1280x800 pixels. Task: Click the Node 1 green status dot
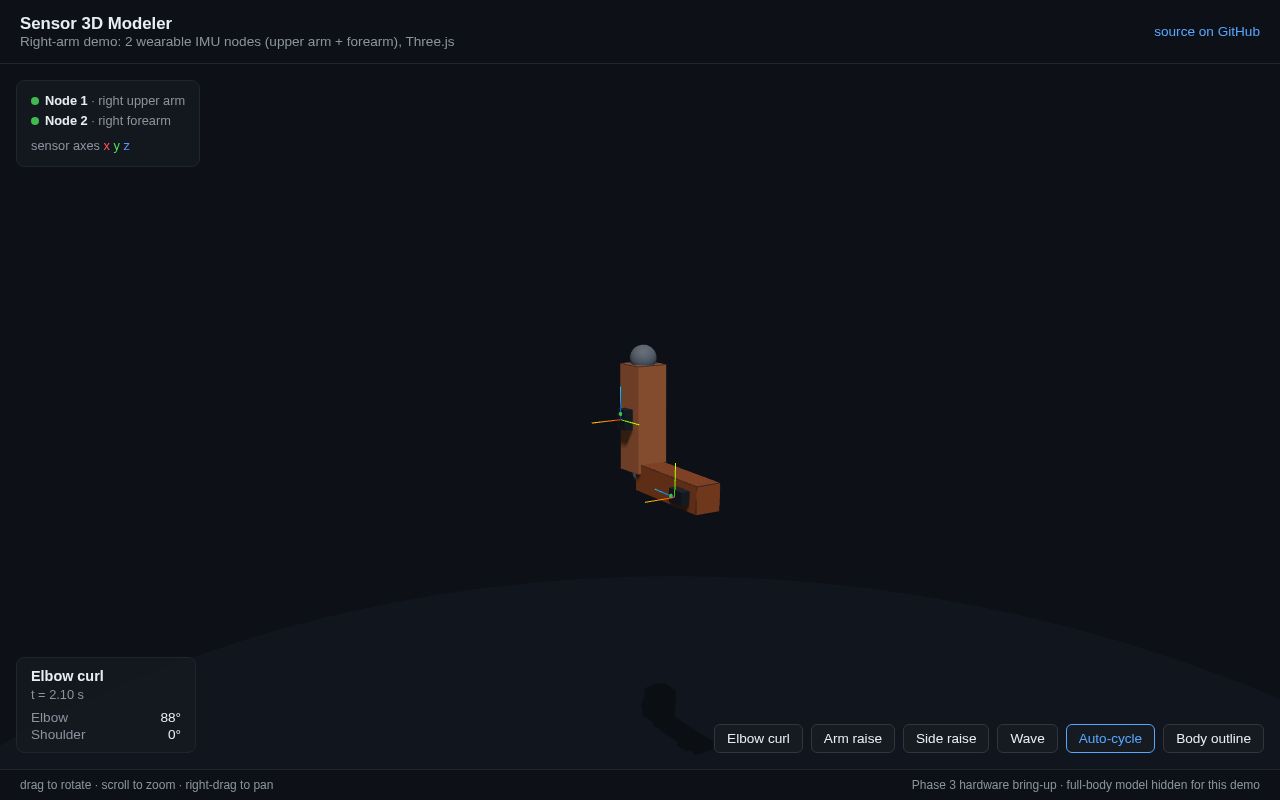(35, 101)
